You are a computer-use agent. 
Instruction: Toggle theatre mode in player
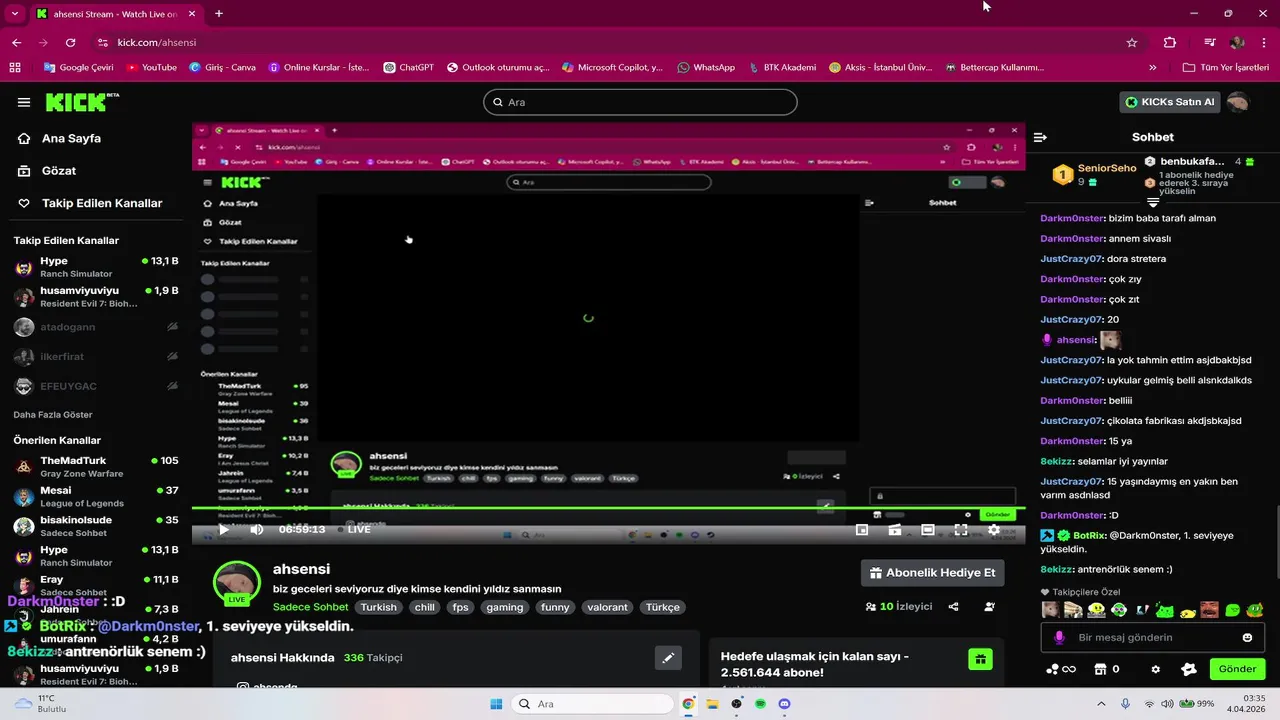[928, 530]
